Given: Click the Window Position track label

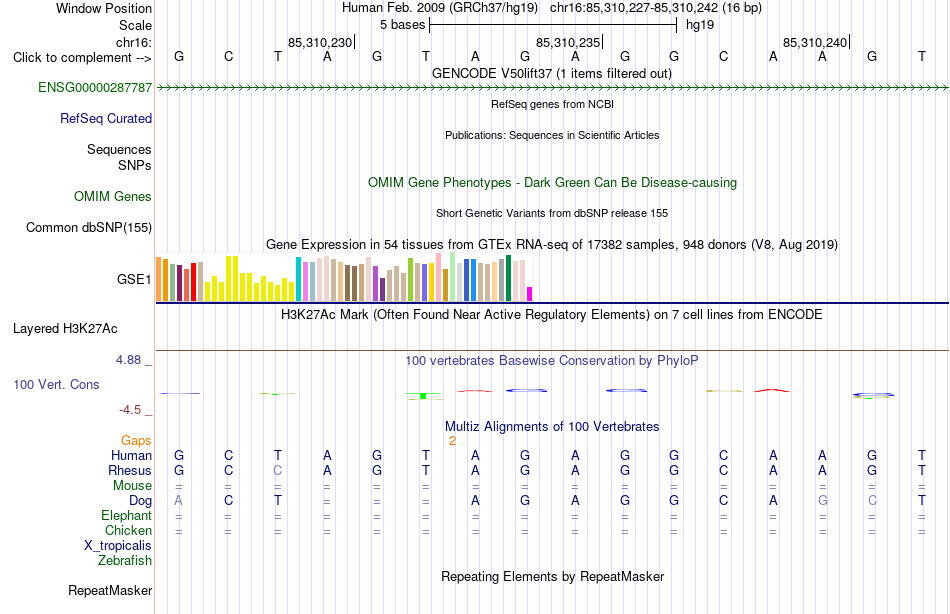Looking at the screenshot, I should tap(104, 8).
